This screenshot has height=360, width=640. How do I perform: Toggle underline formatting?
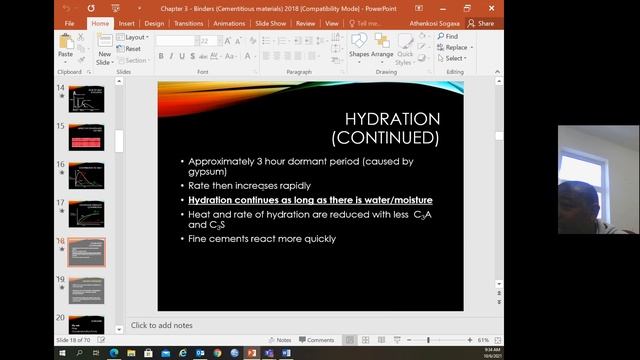[x=182, y=56]
